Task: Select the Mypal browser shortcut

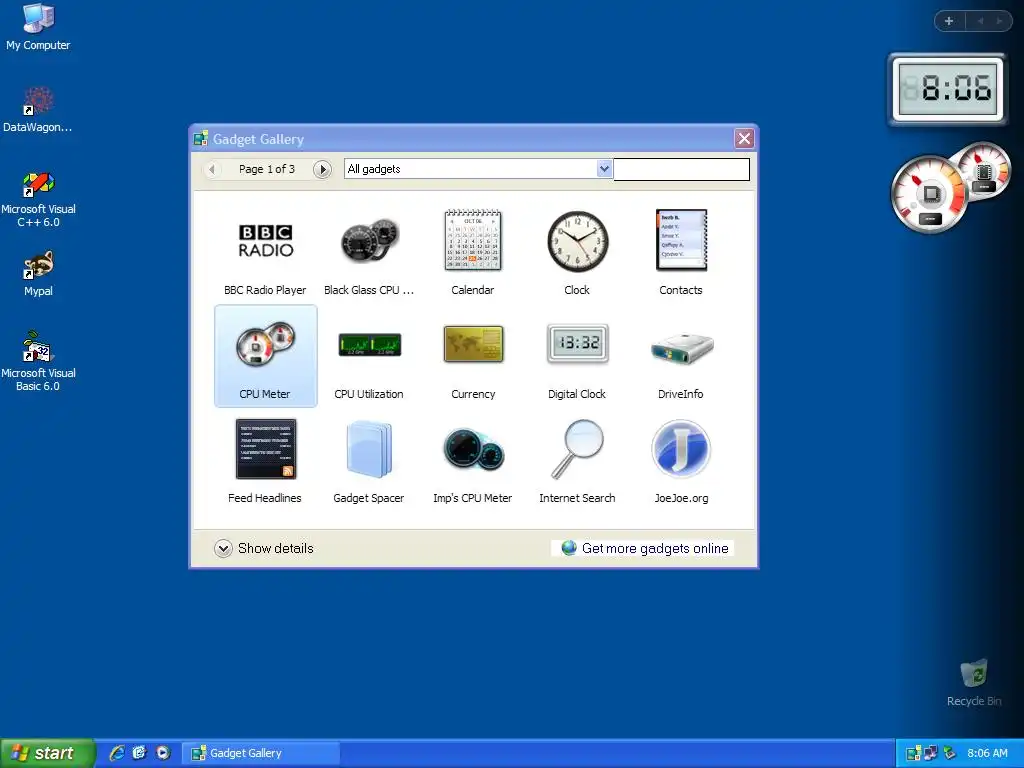Action: click(38, 274)
